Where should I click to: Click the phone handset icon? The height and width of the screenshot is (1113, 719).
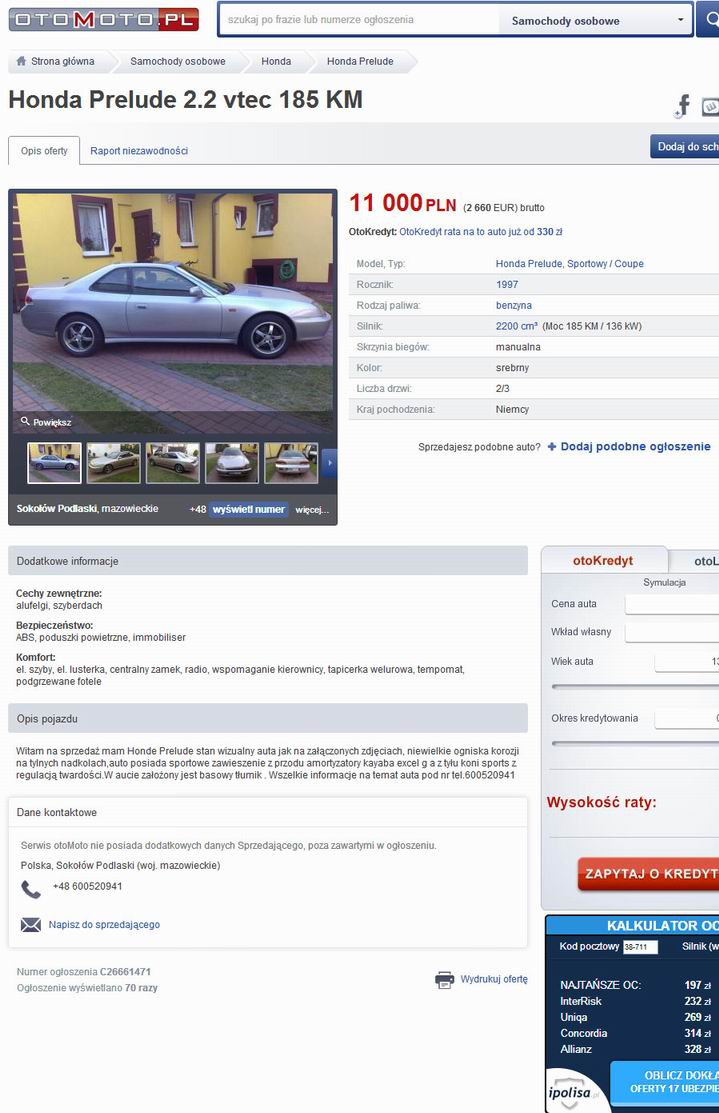point(31,889)
